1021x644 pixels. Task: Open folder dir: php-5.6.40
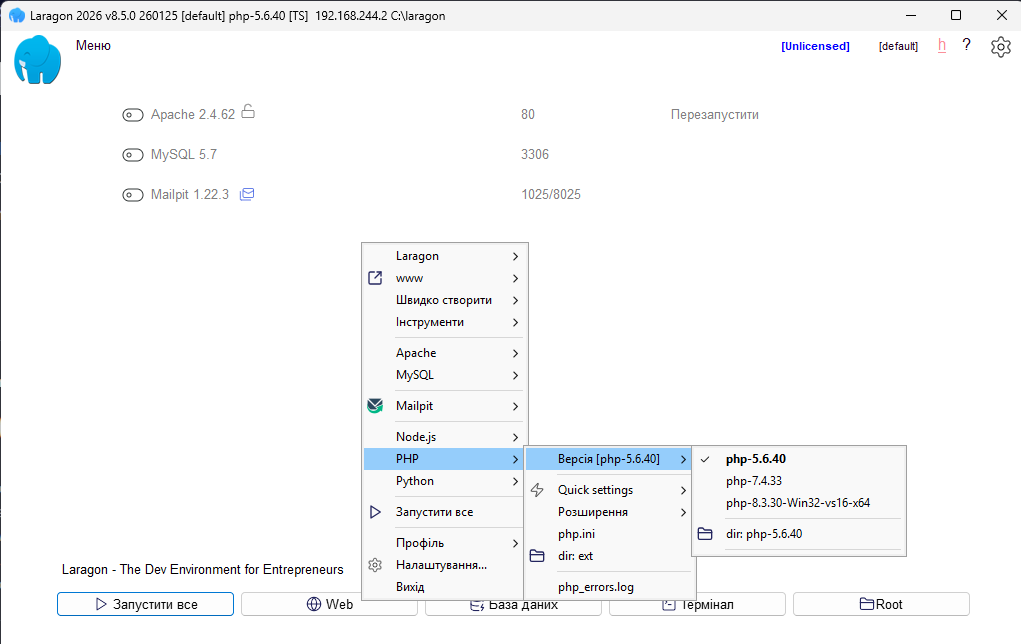pos(763,534)
